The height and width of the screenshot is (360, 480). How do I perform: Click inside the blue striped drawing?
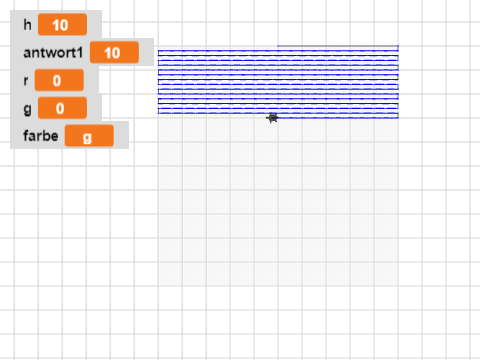tap(278, 82)
